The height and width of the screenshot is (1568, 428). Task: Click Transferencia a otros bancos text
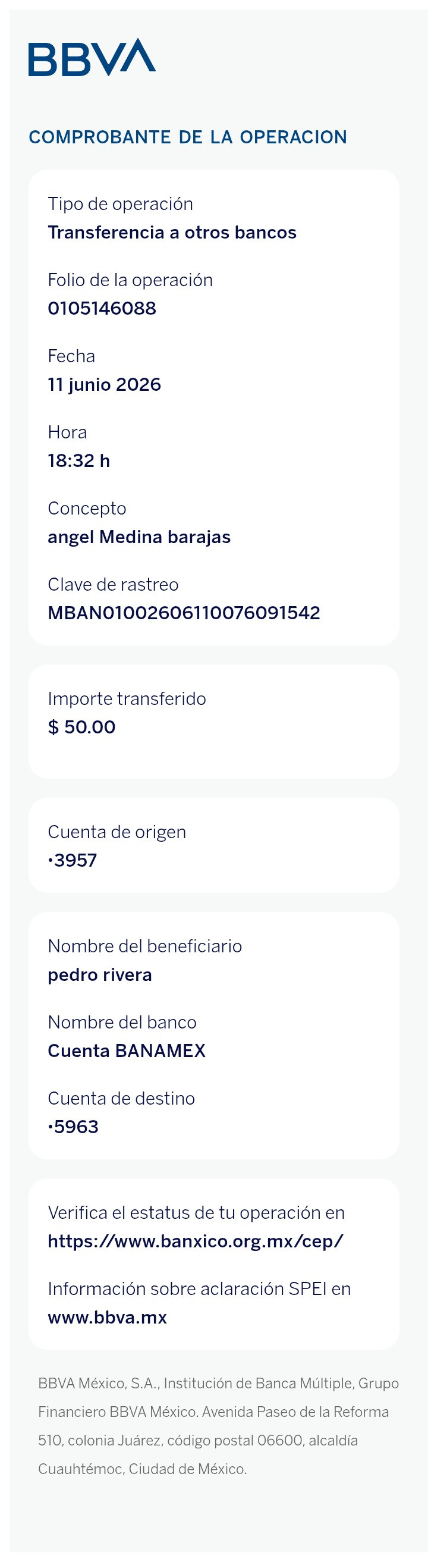[172, 232]
